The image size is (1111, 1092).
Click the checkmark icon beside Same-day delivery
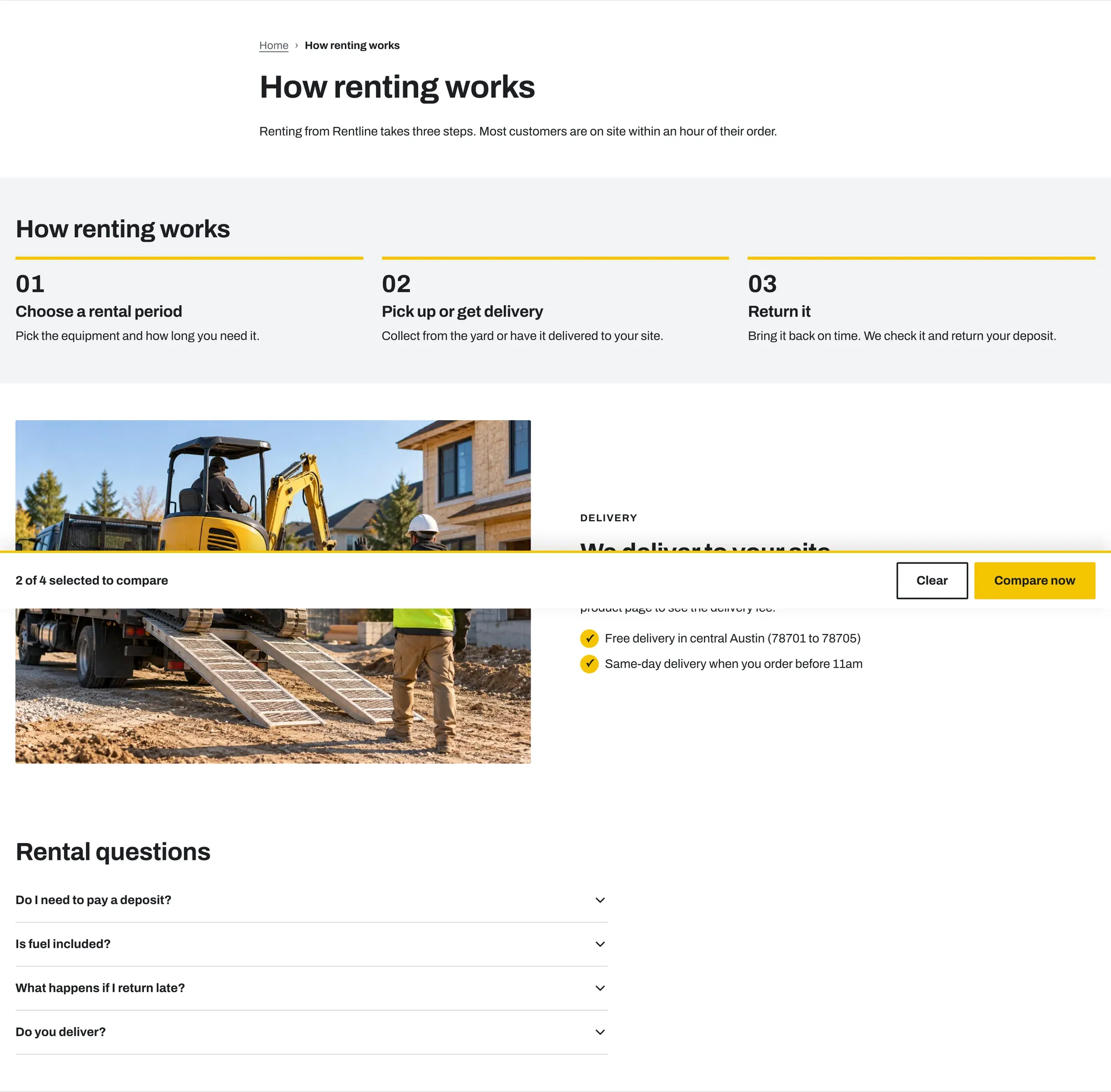pyautogui.click(x=589, y=664)
